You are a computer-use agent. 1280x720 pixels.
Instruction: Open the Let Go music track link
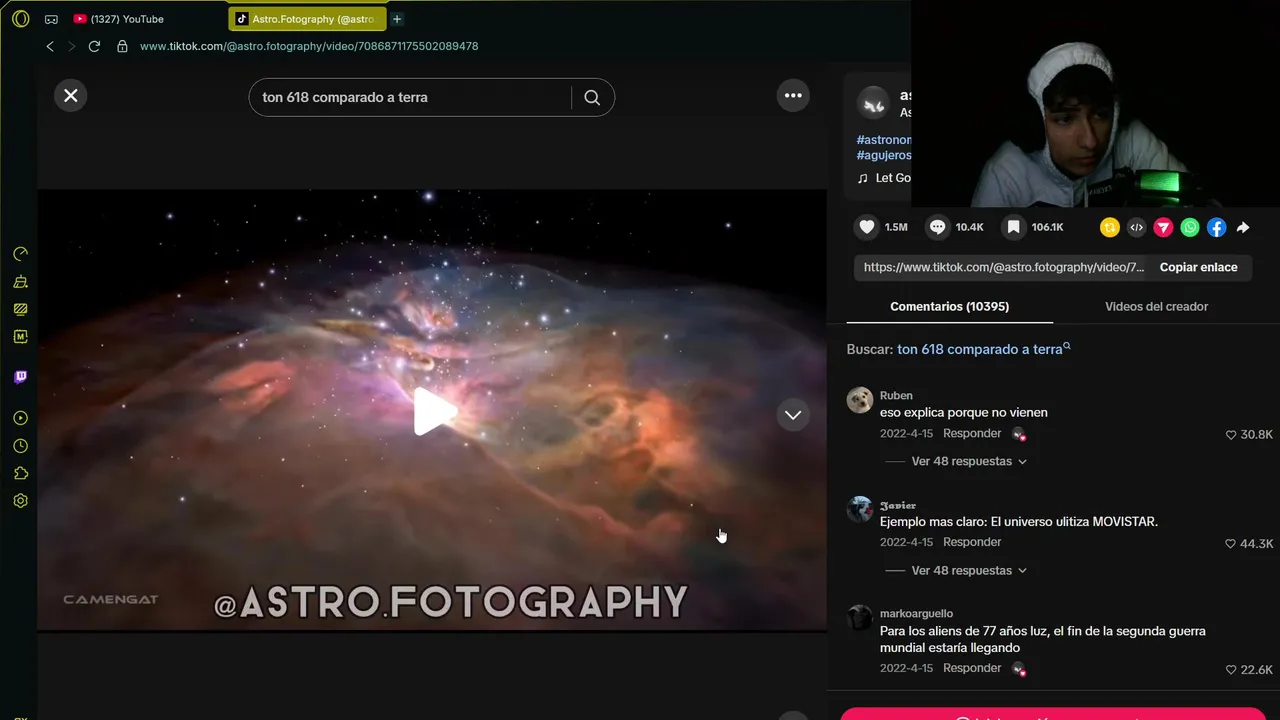pos(884,178)
